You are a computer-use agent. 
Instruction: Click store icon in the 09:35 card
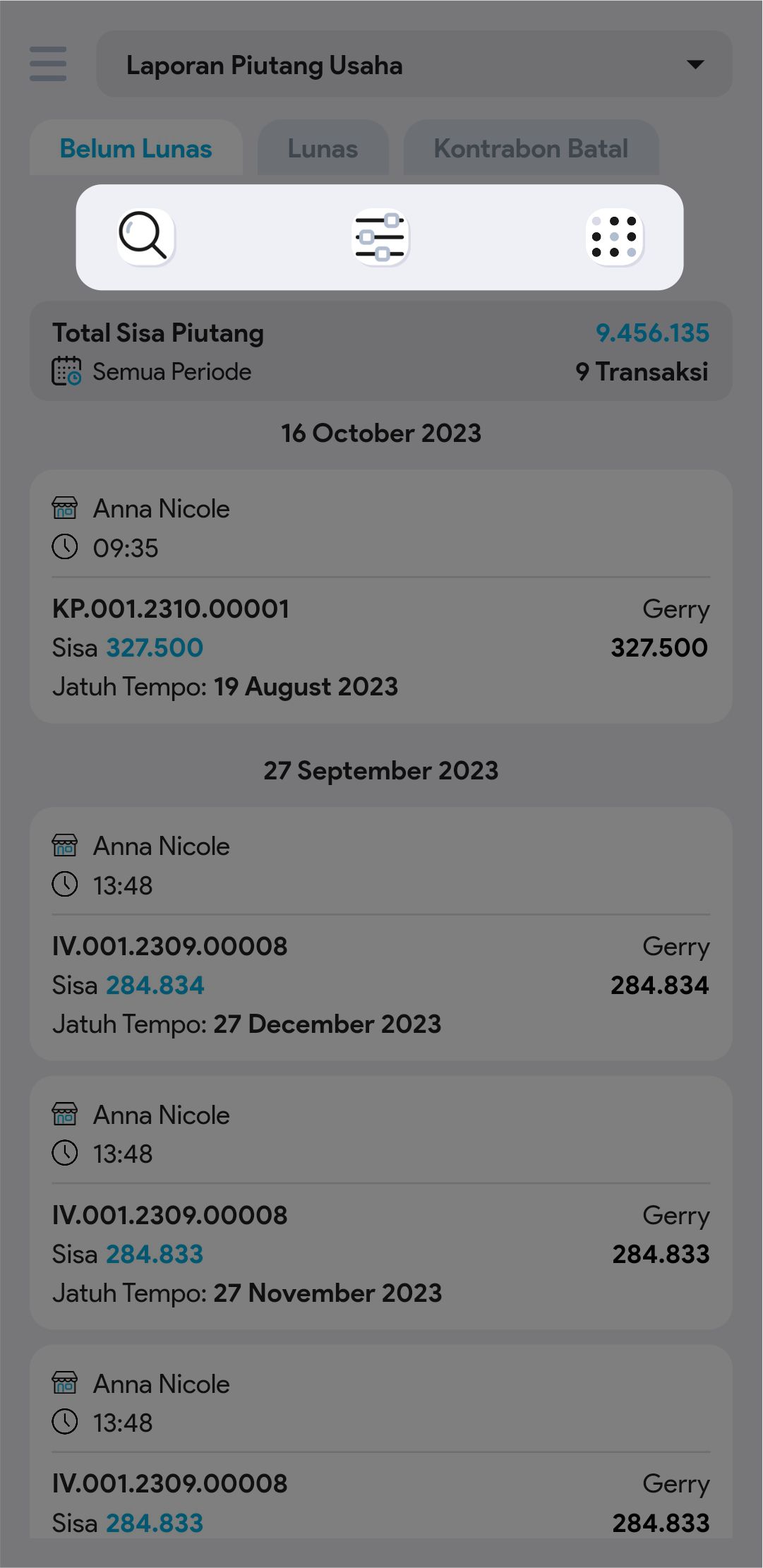65,508
